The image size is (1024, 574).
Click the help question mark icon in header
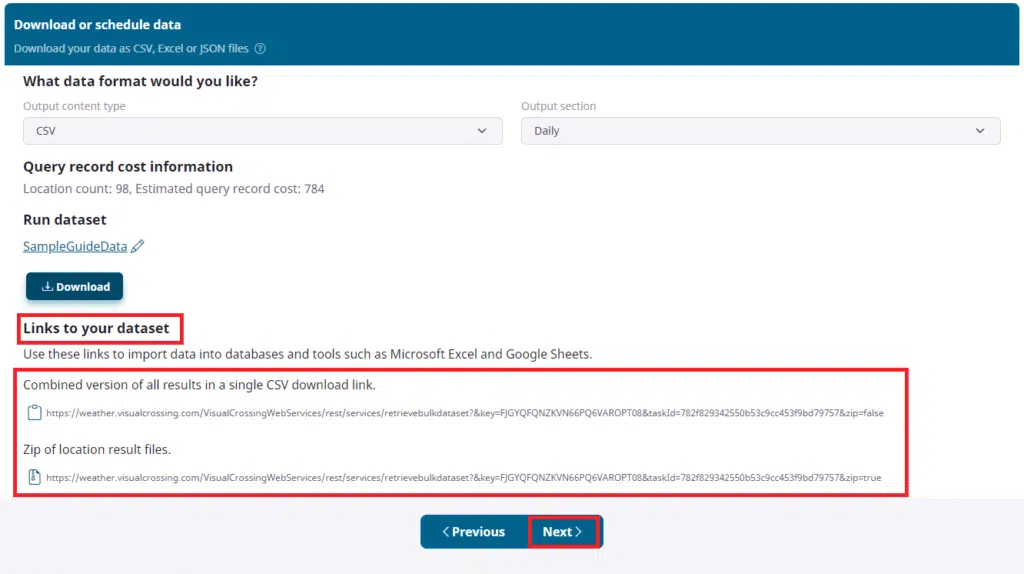coord(260,48)
